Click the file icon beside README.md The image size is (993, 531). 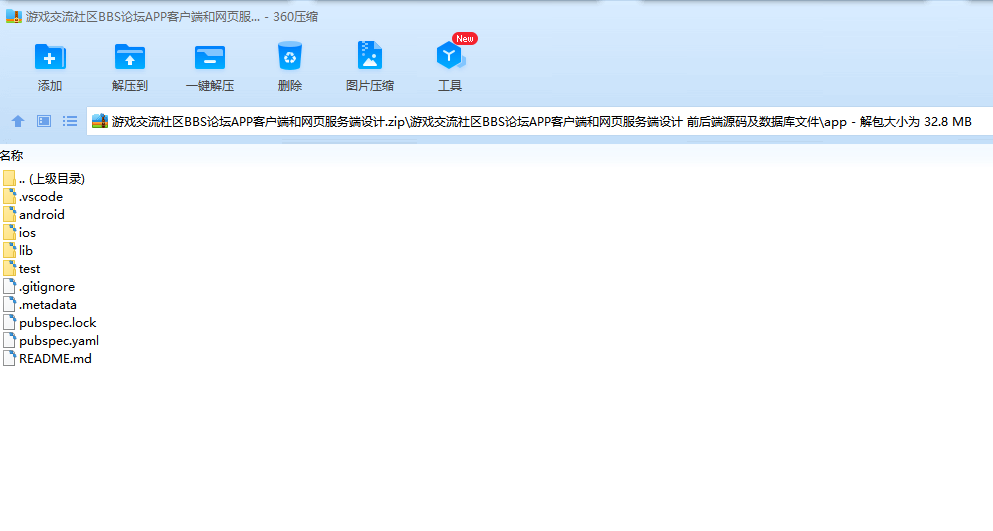[x=9, y=358]
